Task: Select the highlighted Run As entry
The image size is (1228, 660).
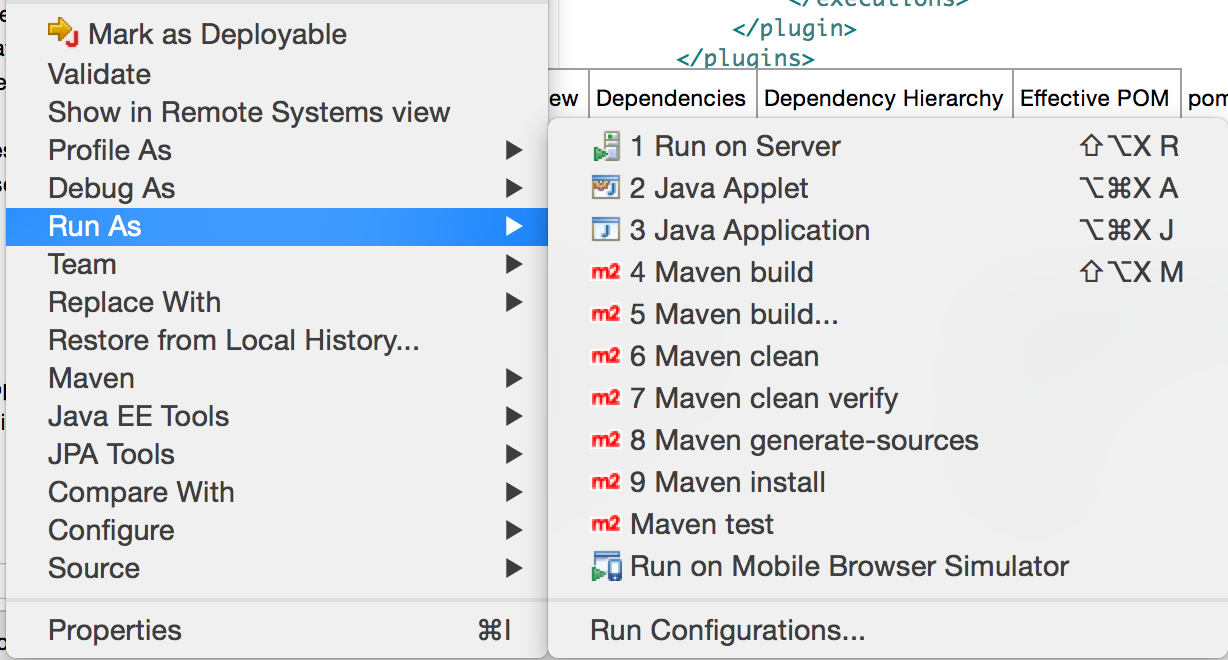Action: 277,226
